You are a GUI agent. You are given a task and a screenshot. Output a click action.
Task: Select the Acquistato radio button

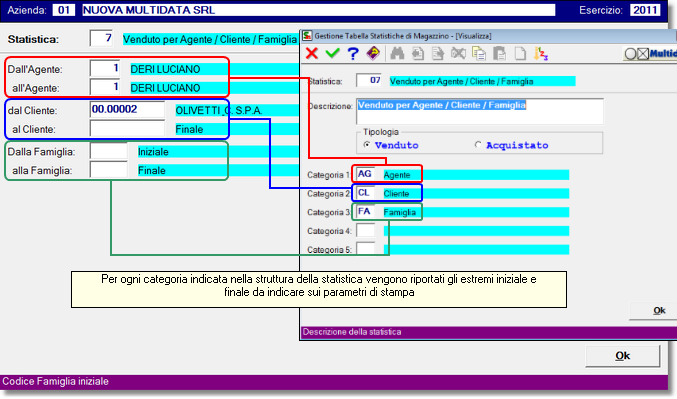tap(478, 145)
